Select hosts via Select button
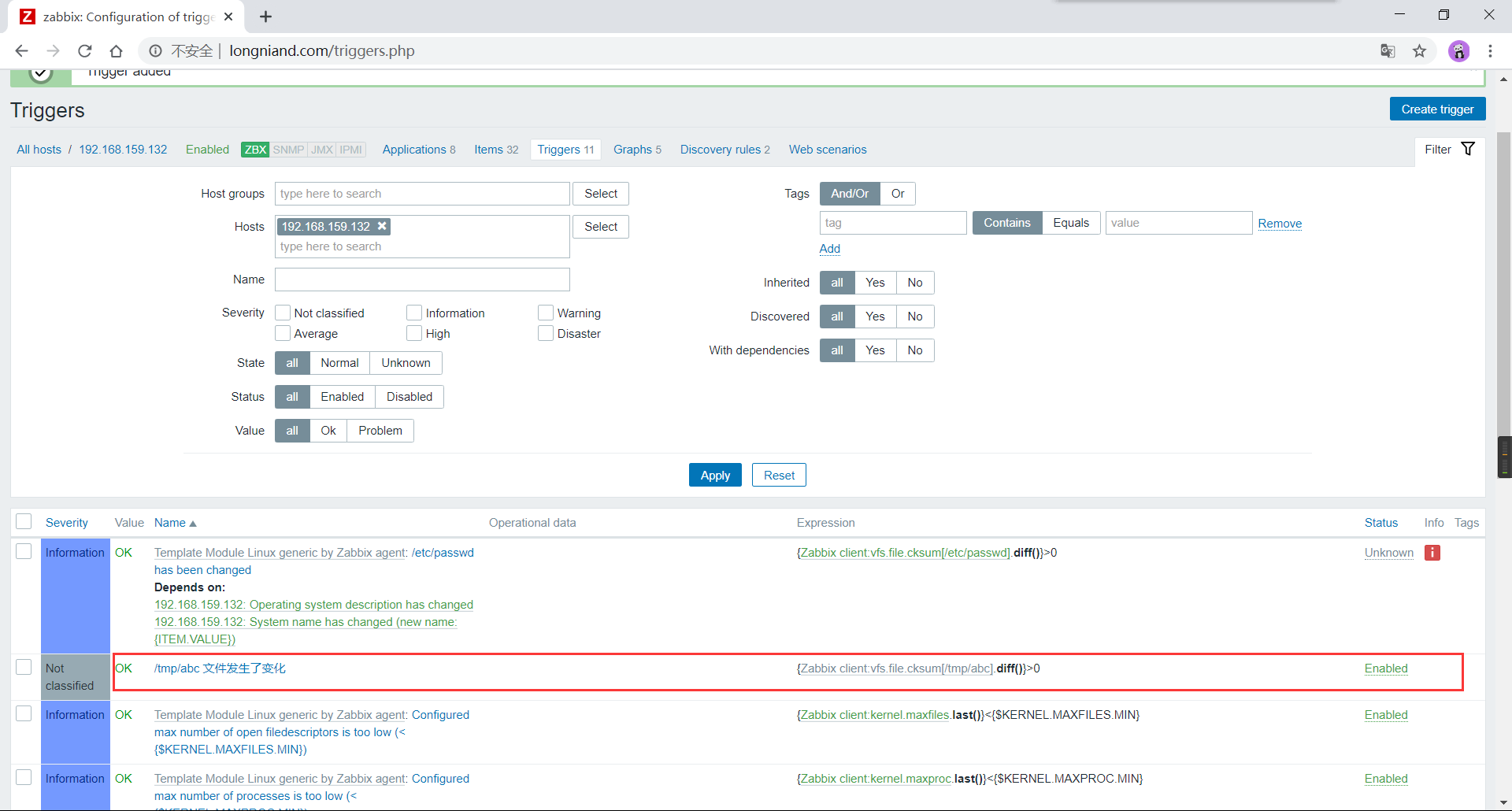 (x=601, y=227)
